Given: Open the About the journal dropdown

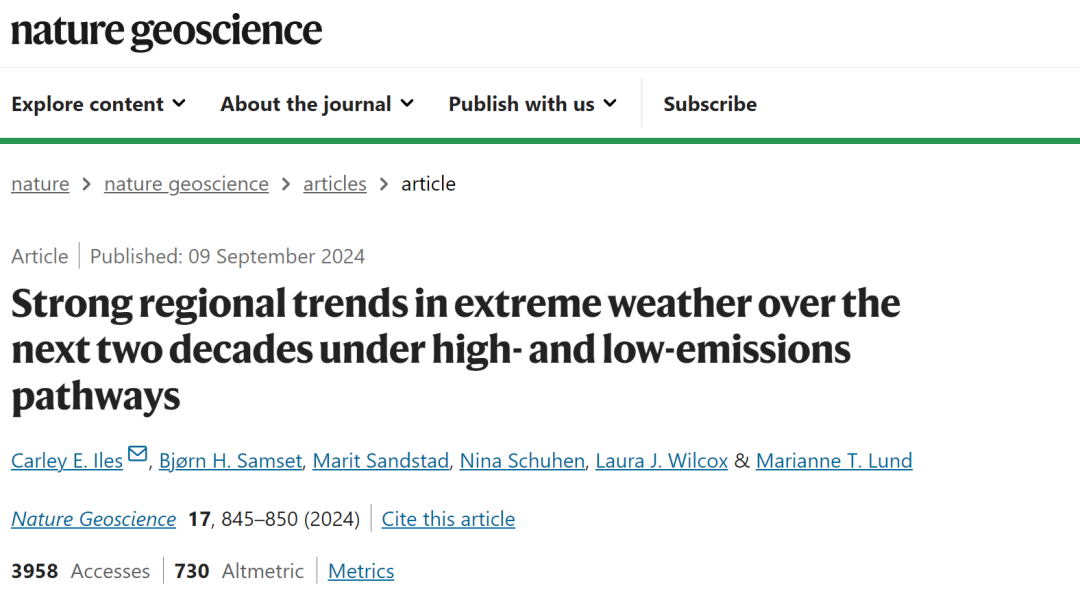Looking at the screenshot, I should (317, 104).
